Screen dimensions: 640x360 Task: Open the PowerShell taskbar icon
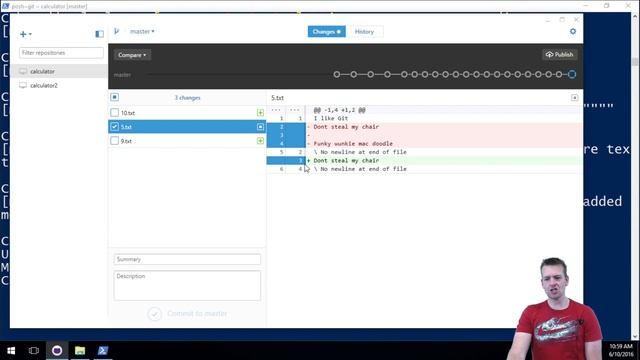[x=103, y=351]
